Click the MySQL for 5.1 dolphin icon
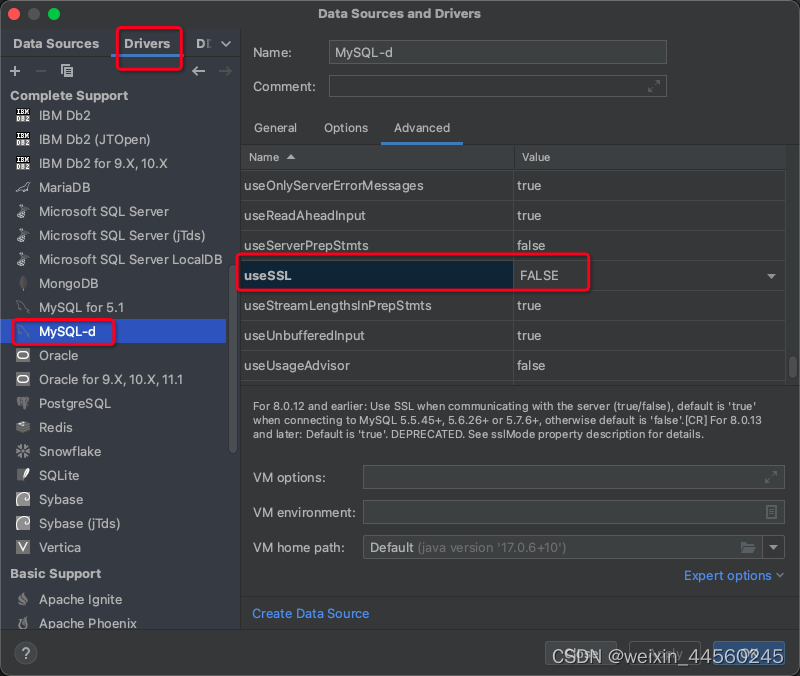 click(23, 307)
